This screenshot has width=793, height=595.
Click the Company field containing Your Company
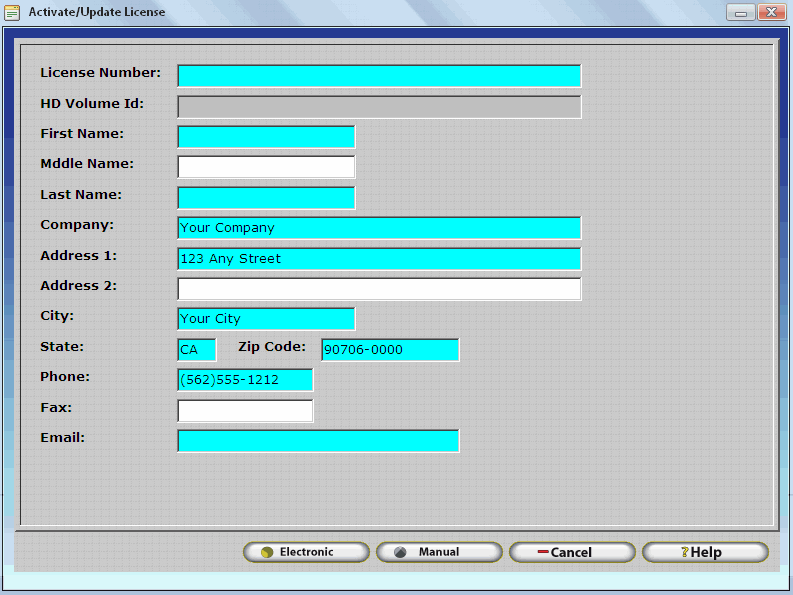click(379, 228)
